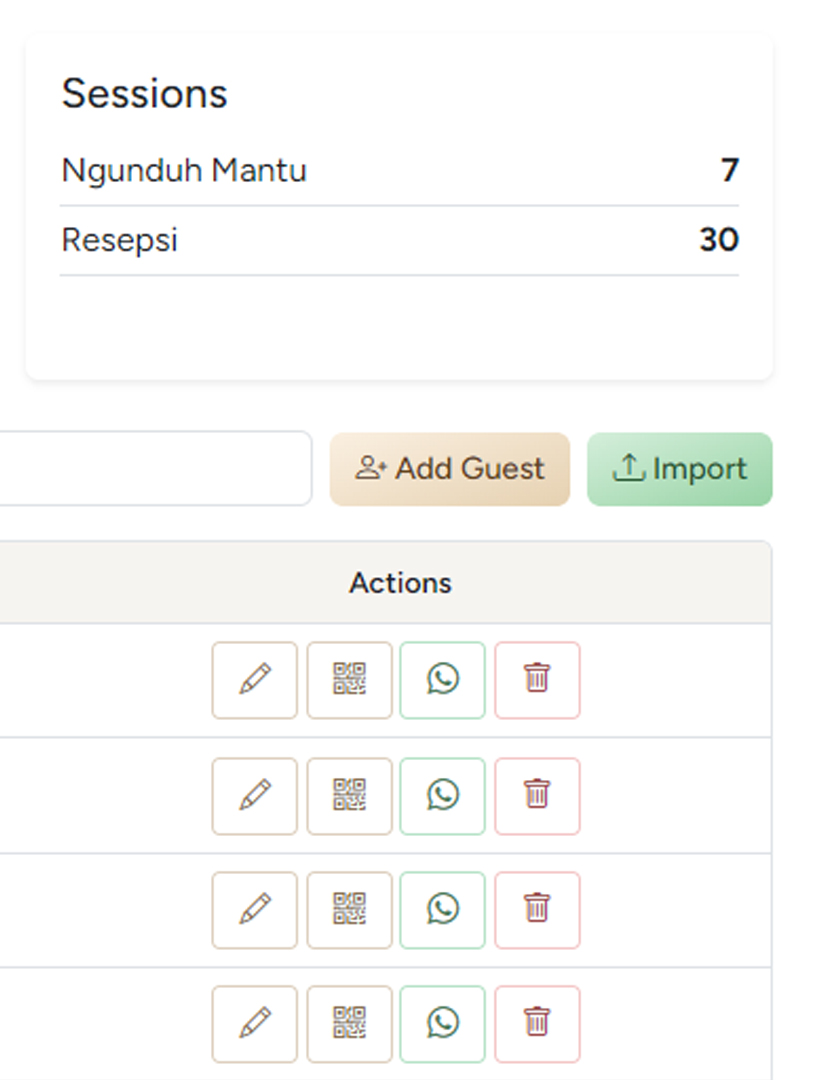This screenshot has width=815, height=1080.
Task: Send WhatsApp message for fourth row
Action: click(x=442, y=1024)
